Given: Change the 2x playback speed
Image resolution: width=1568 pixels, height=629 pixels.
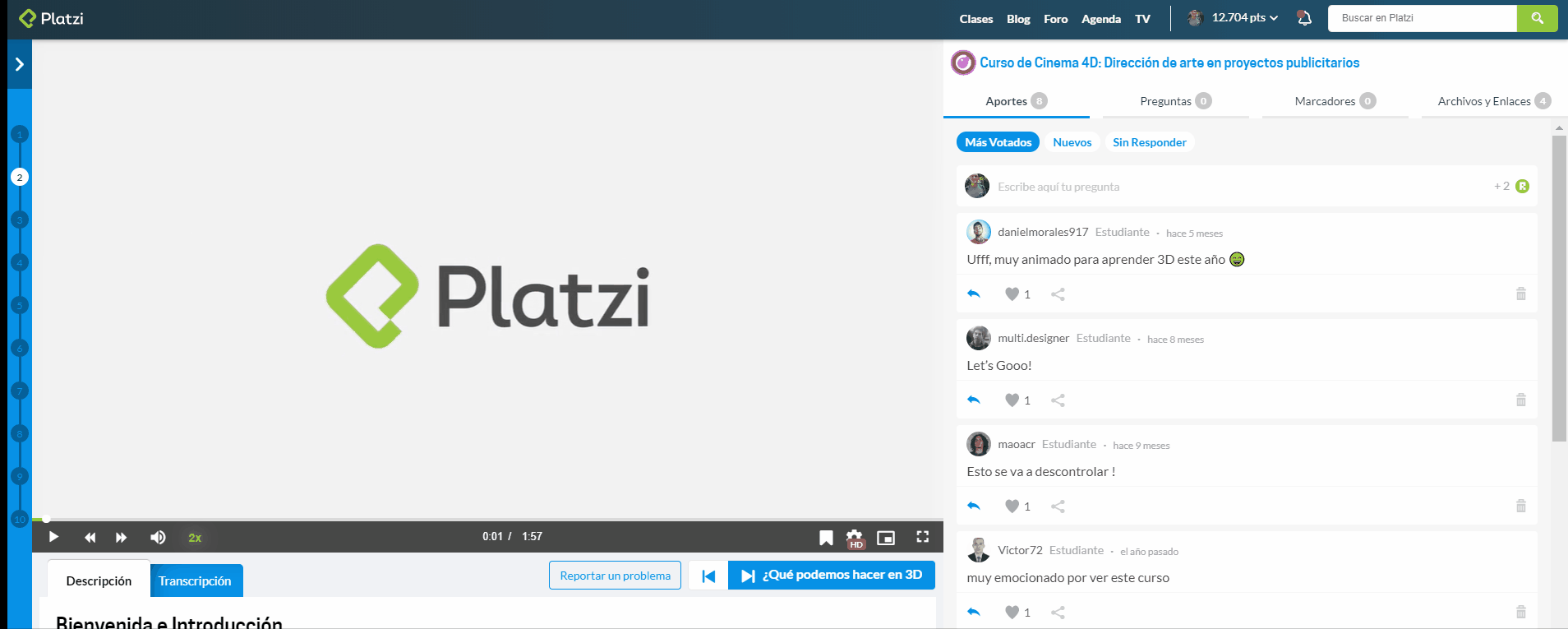Looking at the screenshot, I should (195, 538).
